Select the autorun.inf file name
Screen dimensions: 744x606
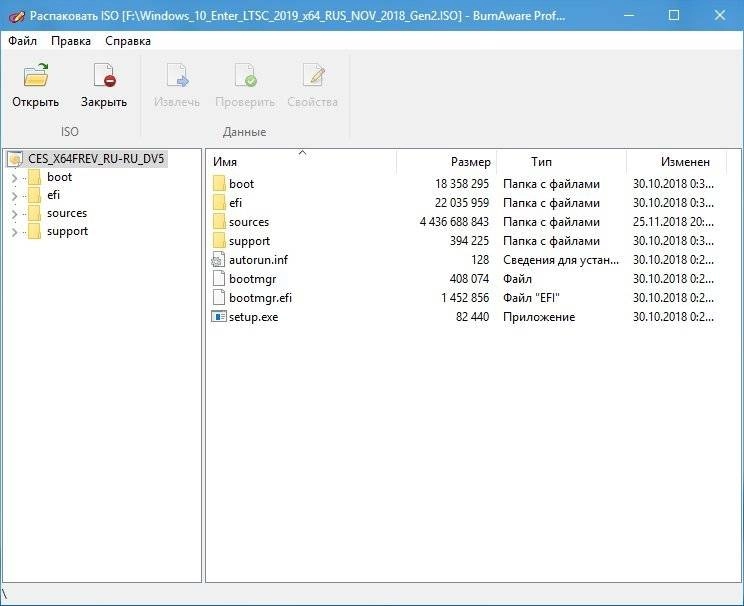click(x=258, y=260)
